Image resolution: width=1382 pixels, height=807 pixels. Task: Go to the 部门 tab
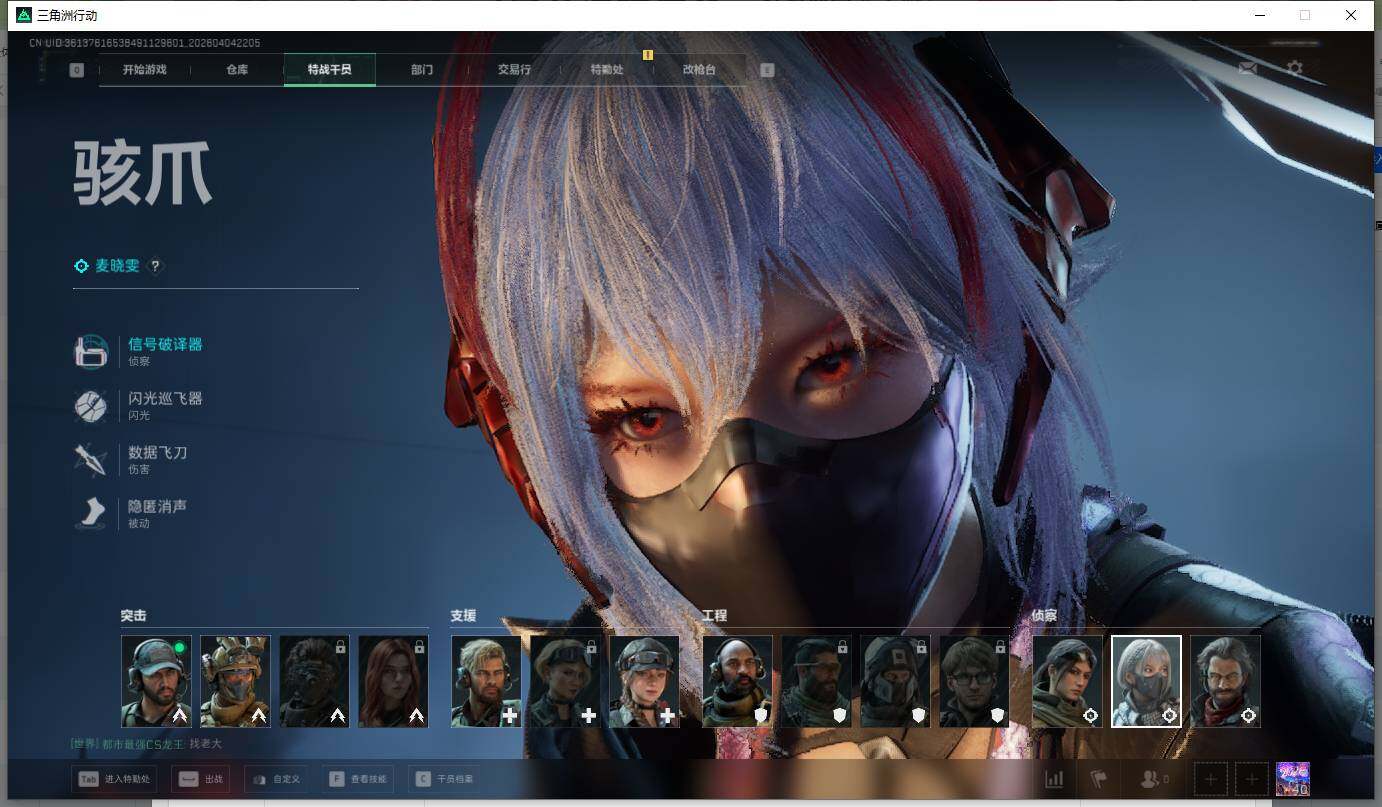[422, 70]
